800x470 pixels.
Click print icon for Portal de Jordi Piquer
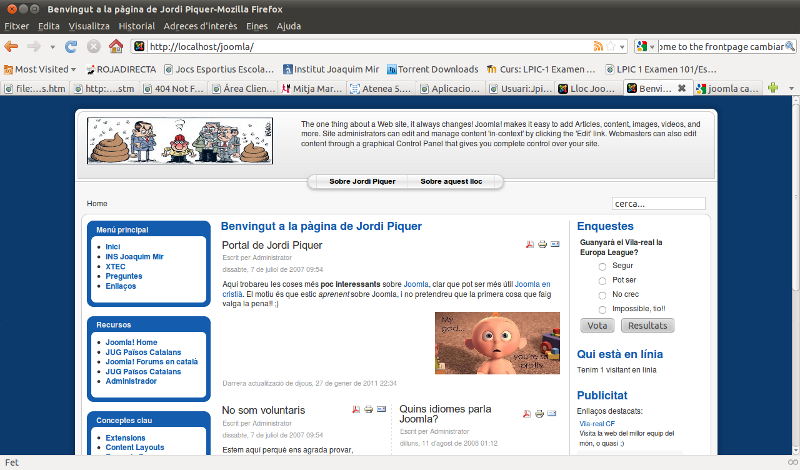tap(542, 245)
